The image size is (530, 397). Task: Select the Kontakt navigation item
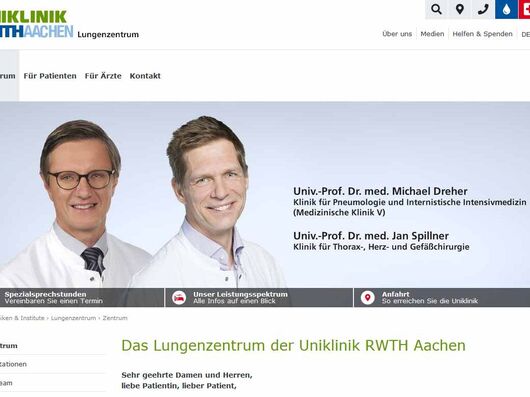pyautogui.click(x=145, y=76)
